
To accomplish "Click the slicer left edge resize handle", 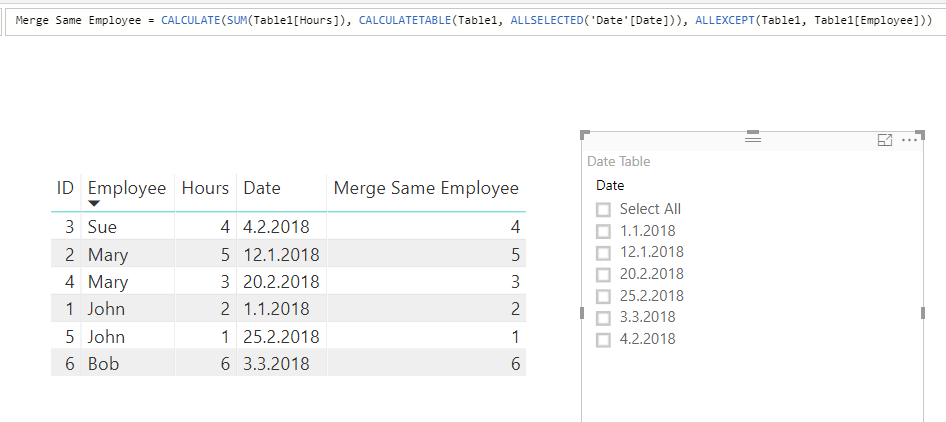I will tap(582, 313).
